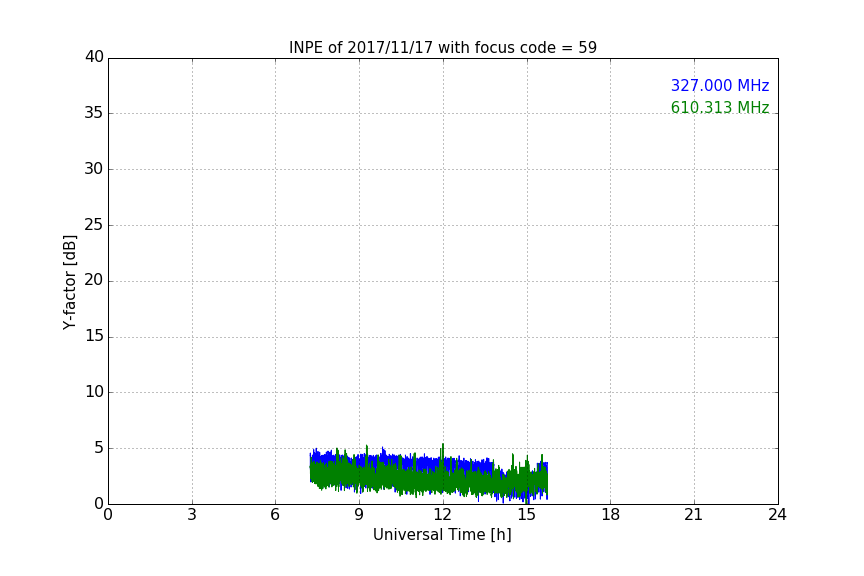Click the y-axis tick label '40'
This screenshot has width=864, height=576.
click(x=94, y=57)
